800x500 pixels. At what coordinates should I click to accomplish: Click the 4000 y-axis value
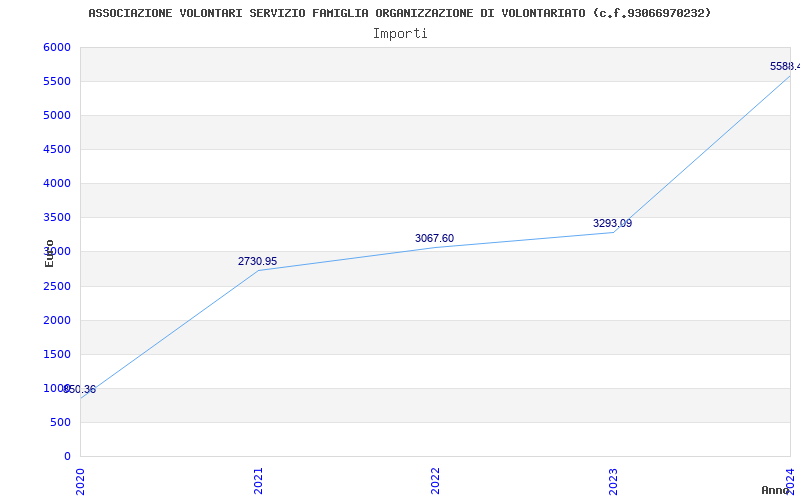coord(57,184)
